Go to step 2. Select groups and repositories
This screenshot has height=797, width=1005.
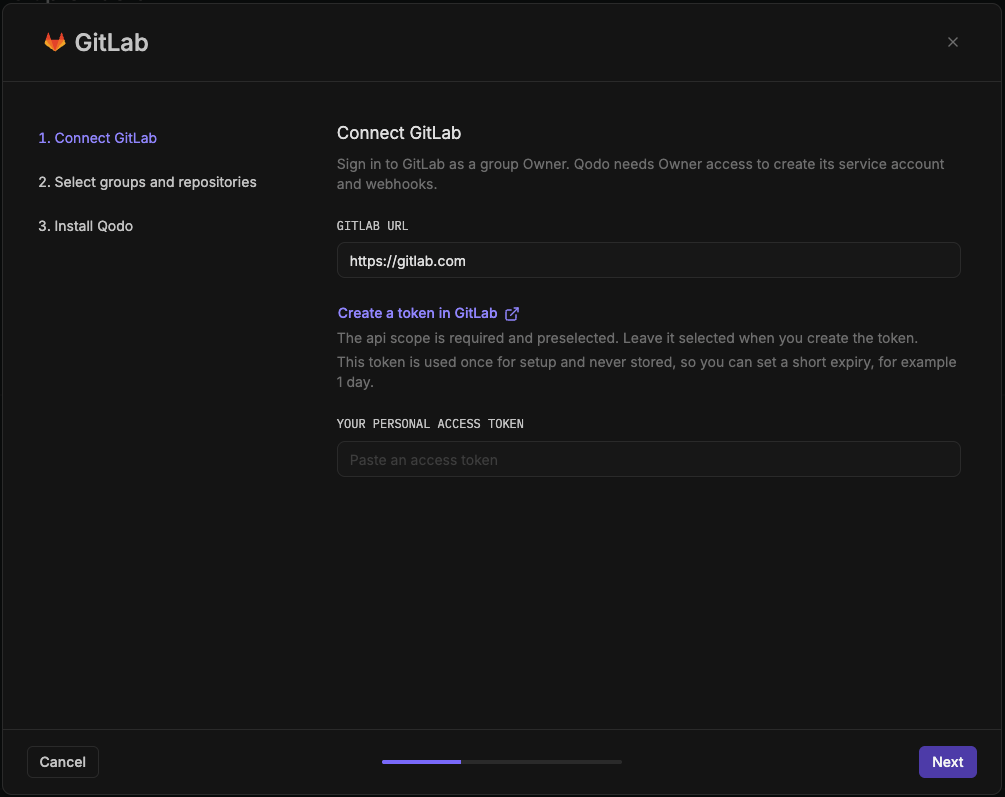coord(147,182)
